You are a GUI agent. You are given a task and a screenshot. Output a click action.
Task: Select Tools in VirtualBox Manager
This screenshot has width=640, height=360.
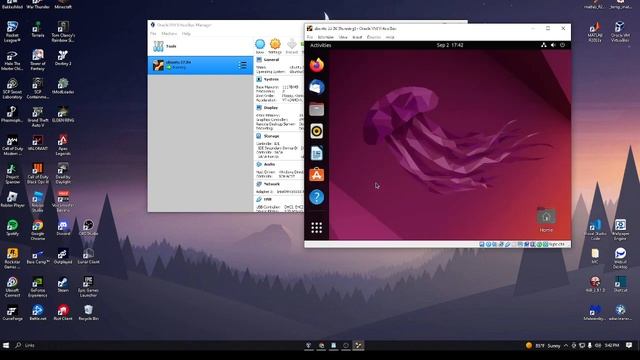click(x=200, y=46)
